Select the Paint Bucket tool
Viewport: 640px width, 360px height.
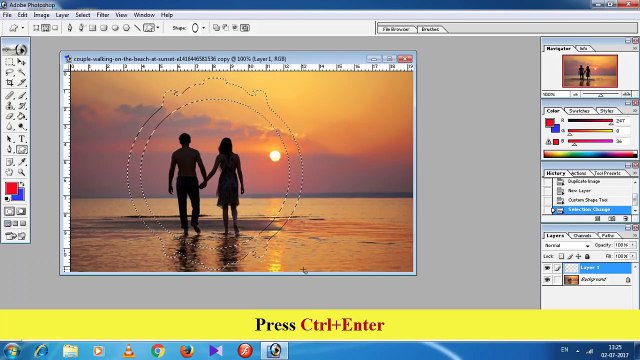[x=22, y=116]
